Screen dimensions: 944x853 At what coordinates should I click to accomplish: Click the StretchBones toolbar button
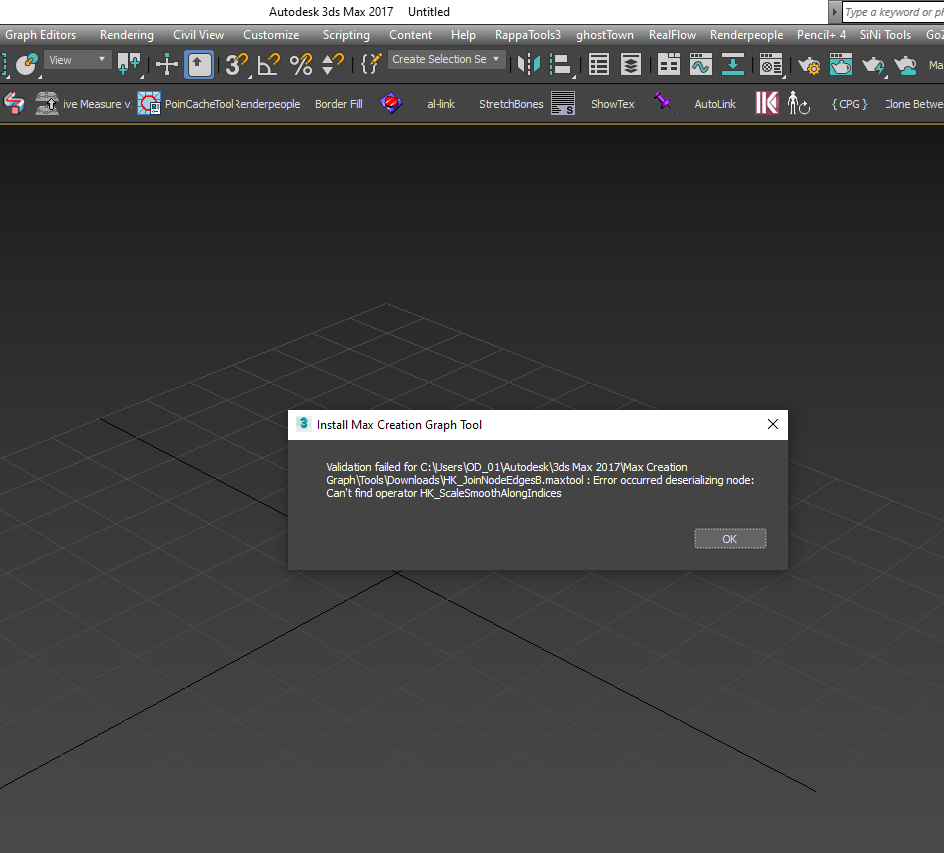click(x=511, y=104)
